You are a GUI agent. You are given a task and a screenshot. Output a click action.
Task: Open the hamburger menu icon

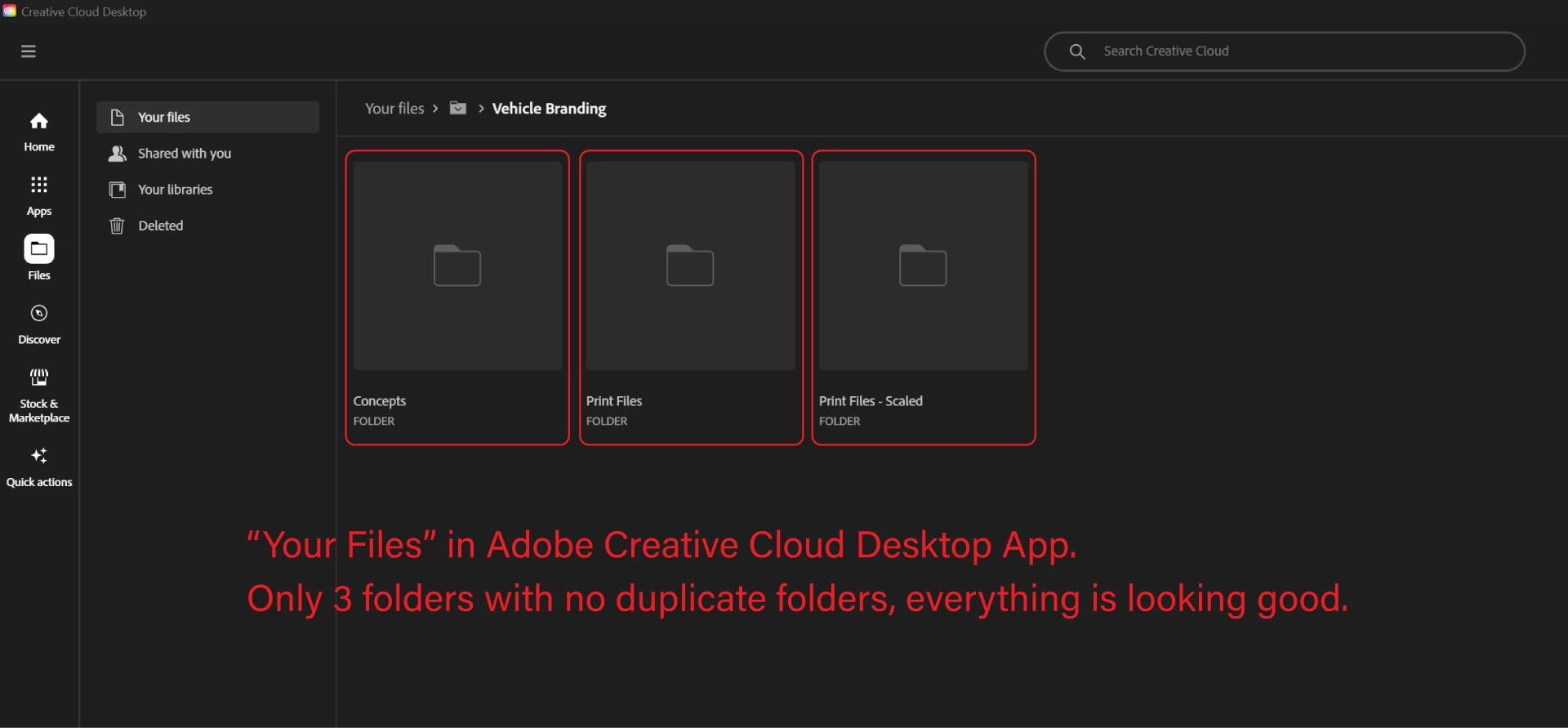click(29, 51)
